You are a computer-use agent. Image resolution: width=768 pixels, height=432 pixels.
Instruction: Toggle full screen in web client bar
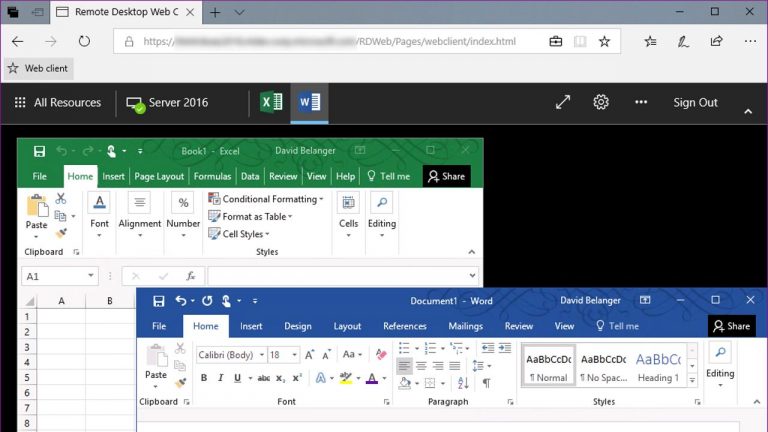(563, 102)
